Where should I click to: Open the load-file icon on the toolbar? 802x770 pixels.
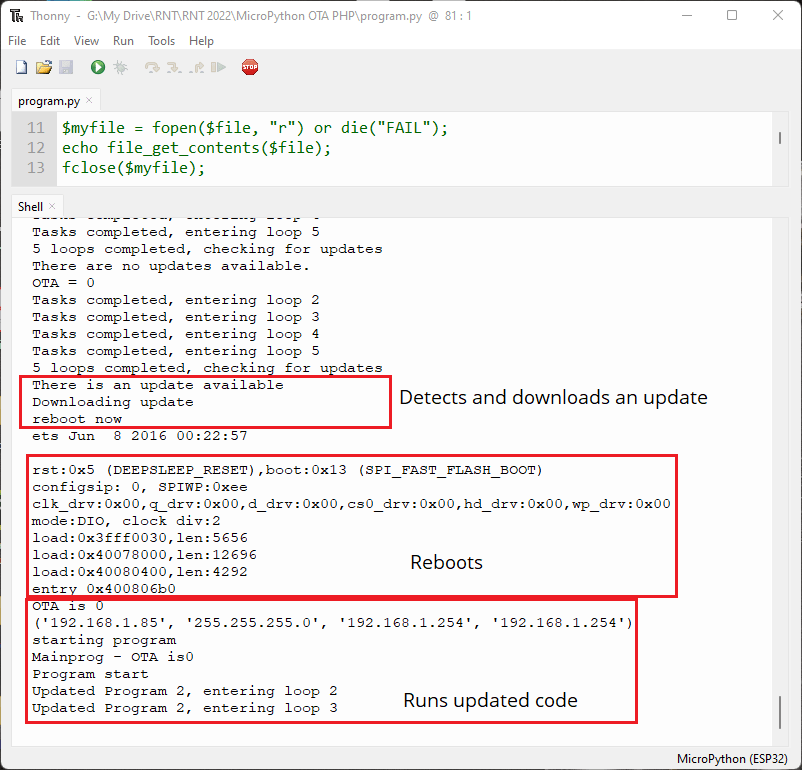(44, 67)
